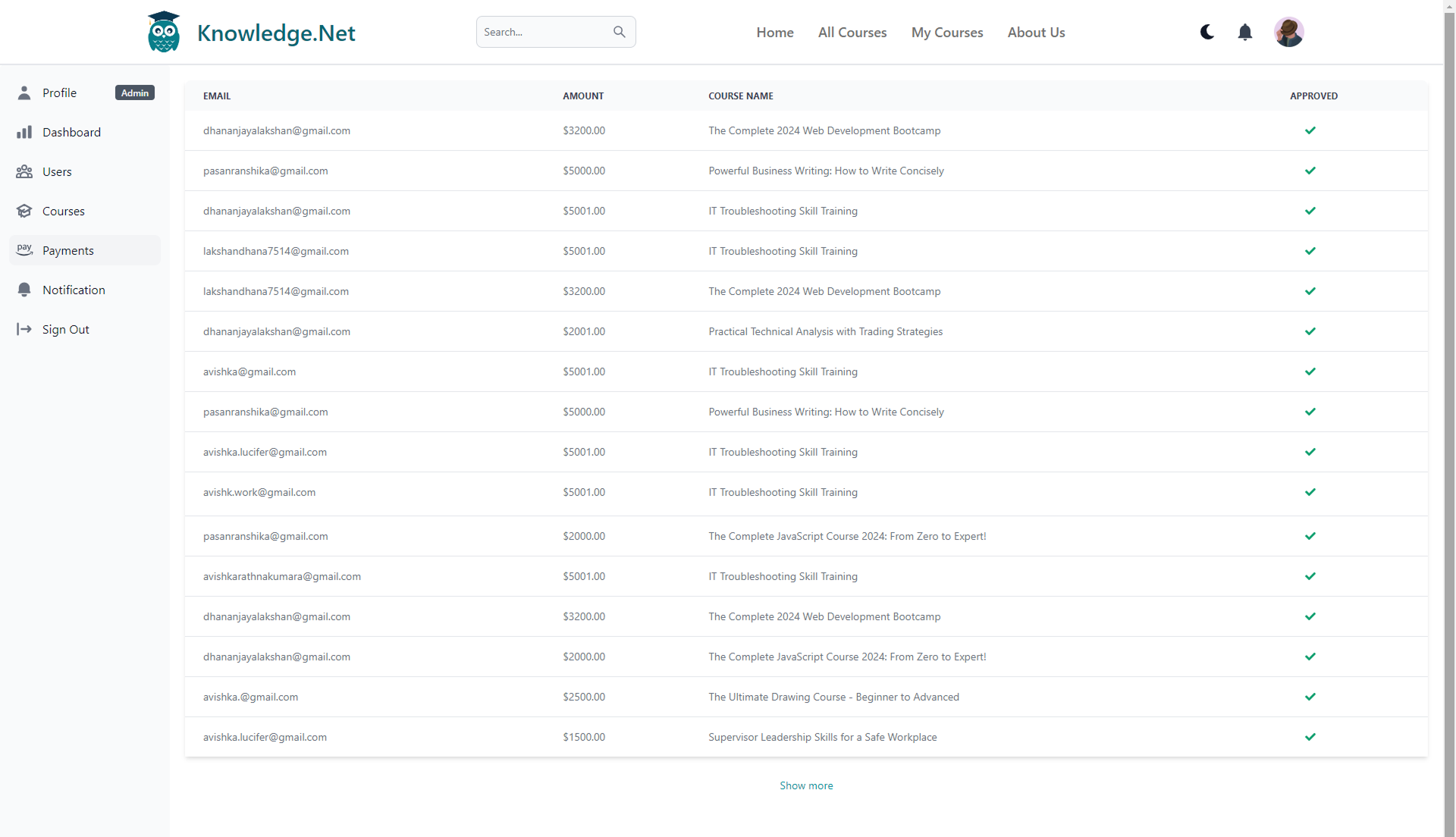Click the Show more link
Screen dimensions: 1456x837
coord(806,785)
